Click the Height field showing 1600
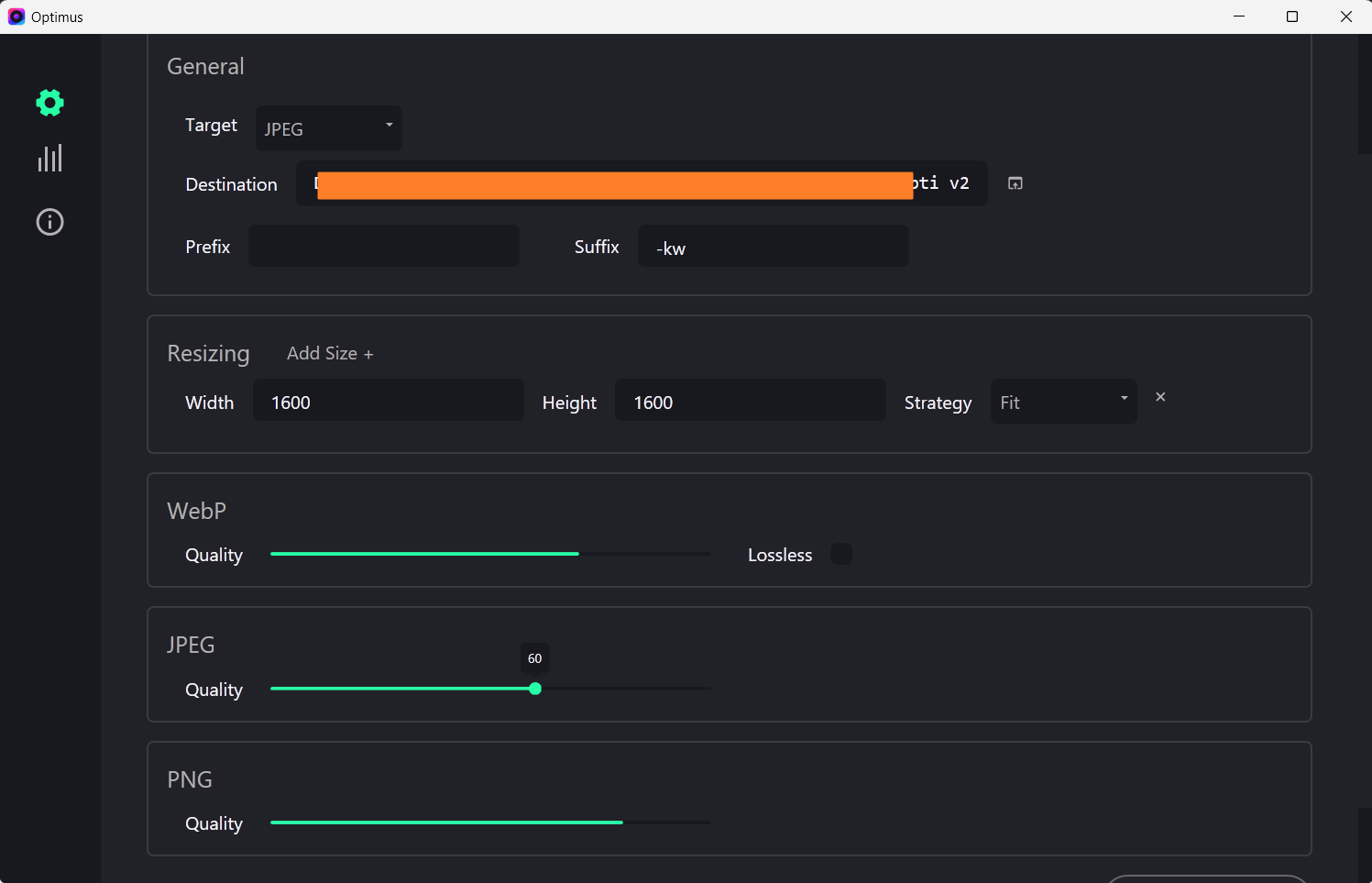 point(750,400)
